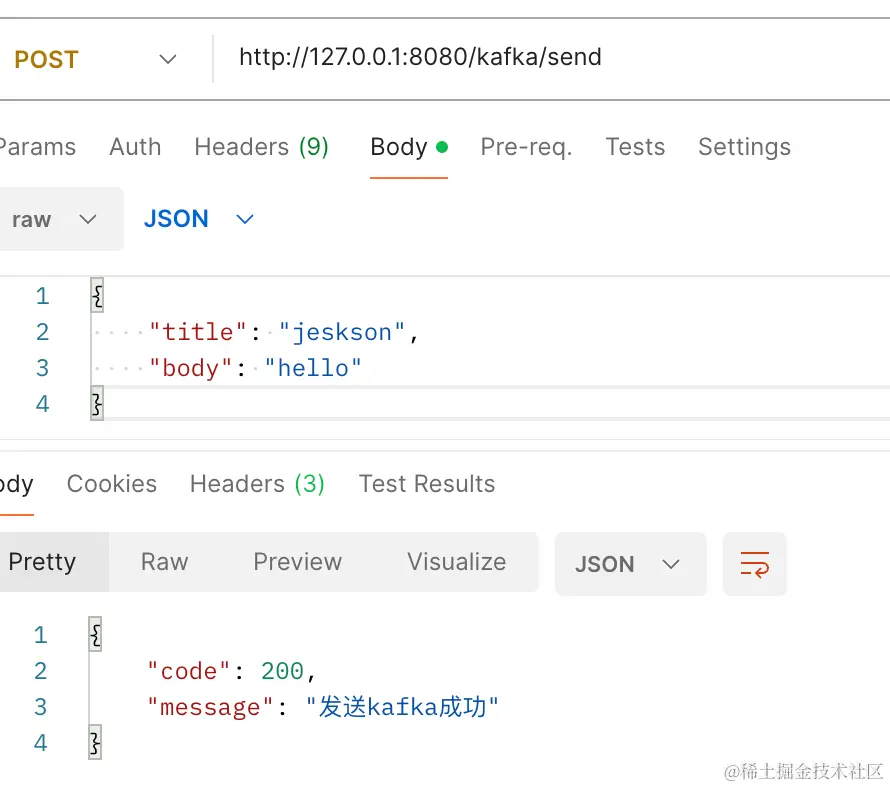
Task: Click the "发送kafka成功" response value
Action: [402, 707]
